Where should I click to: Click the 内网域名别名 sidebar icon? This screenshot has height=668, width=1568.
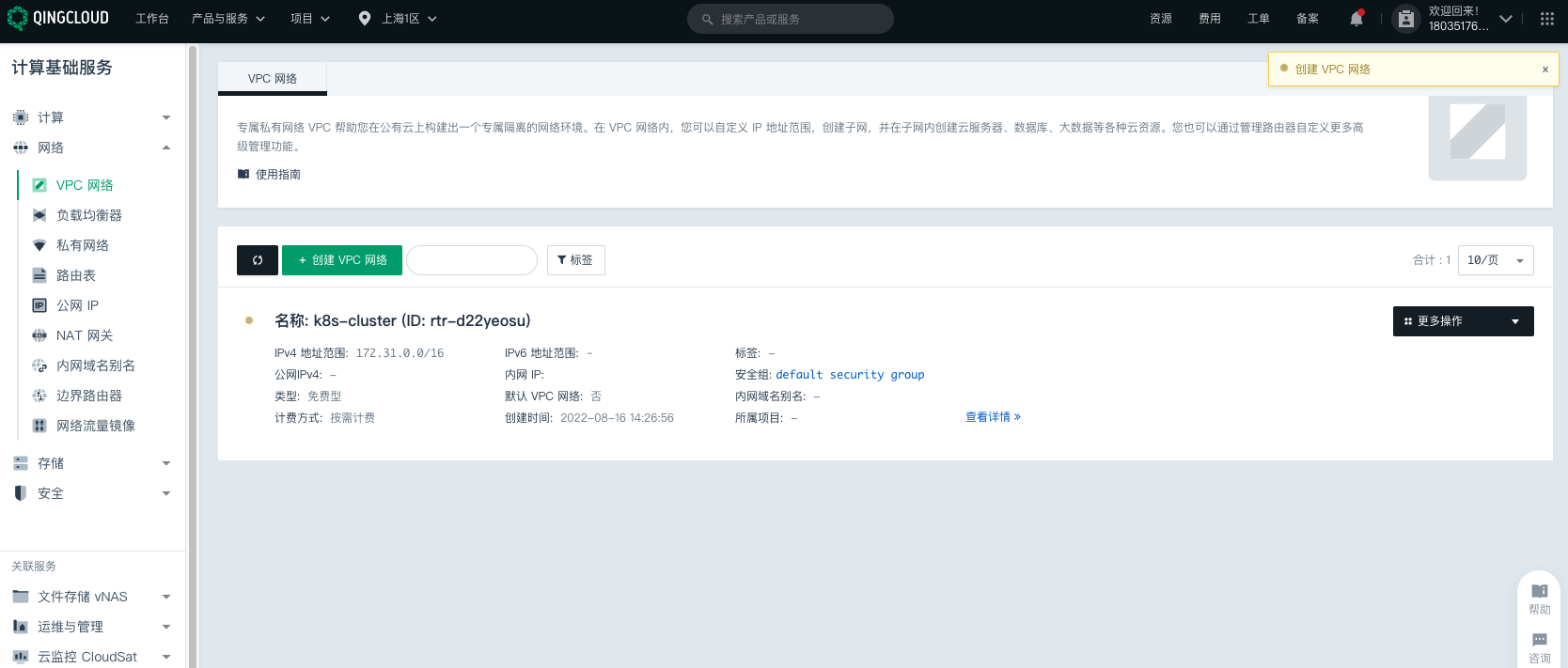point(39,365)
